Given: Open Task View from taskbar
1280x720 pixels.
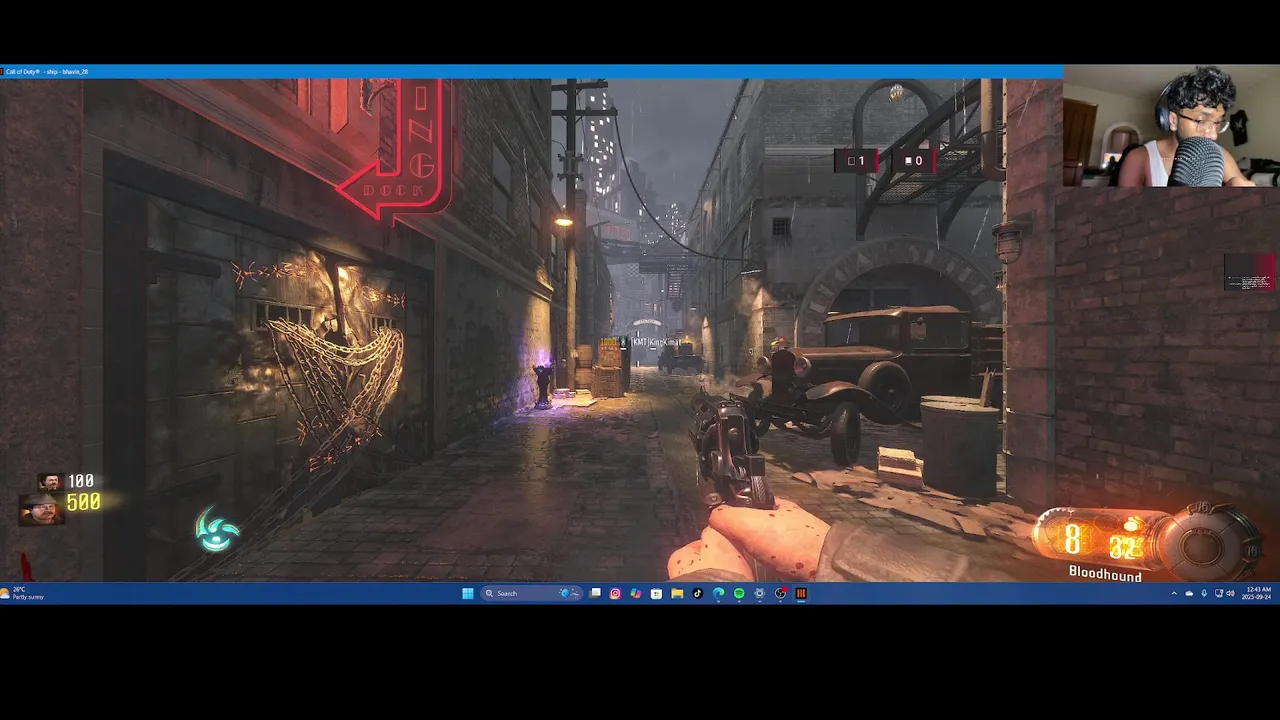Looking at the screenshot, I should tap(595, 593).
